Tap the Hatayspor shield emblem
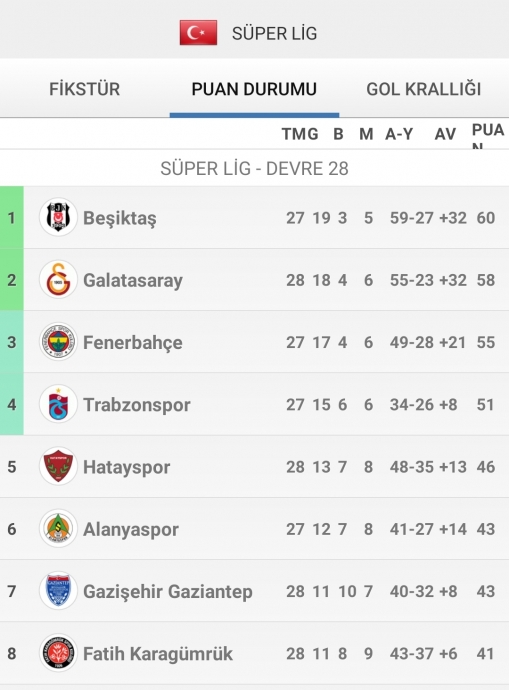Screen dimensions: 509x690 (58, 466)
